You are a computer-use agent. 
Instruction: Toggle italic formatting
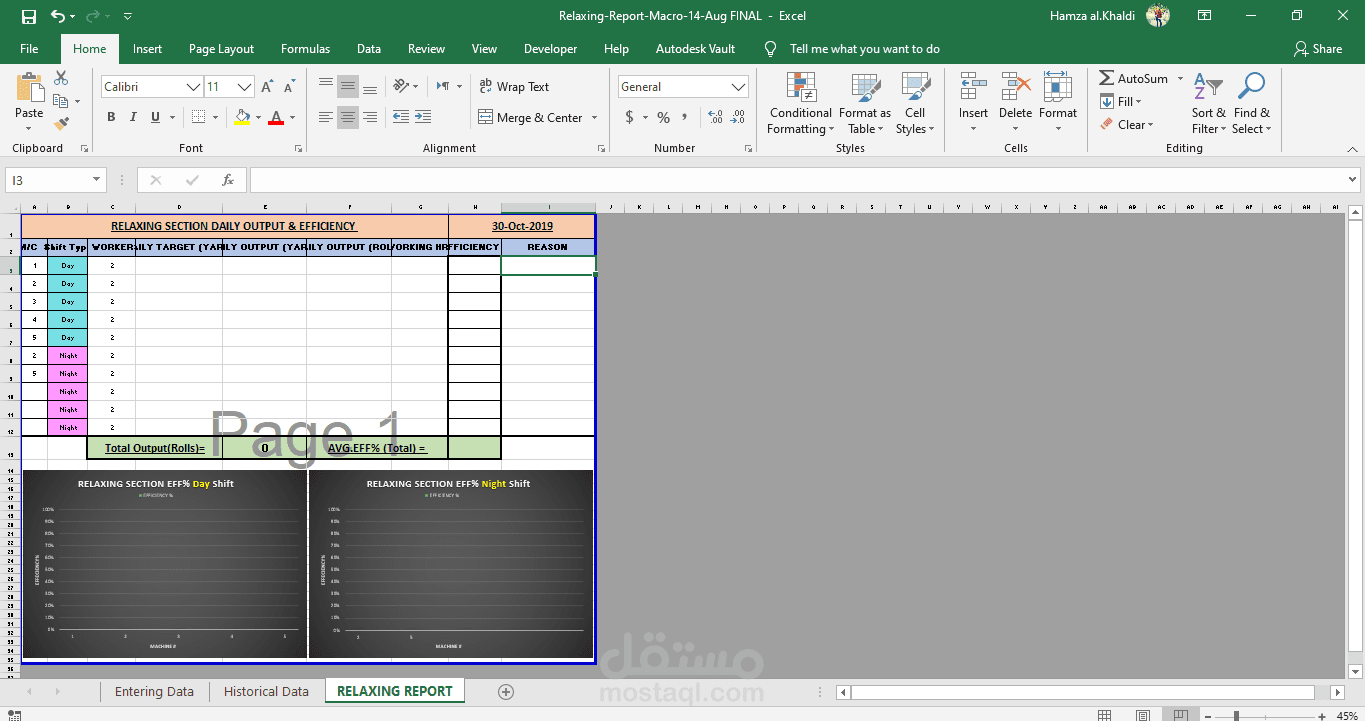(132, 117)
